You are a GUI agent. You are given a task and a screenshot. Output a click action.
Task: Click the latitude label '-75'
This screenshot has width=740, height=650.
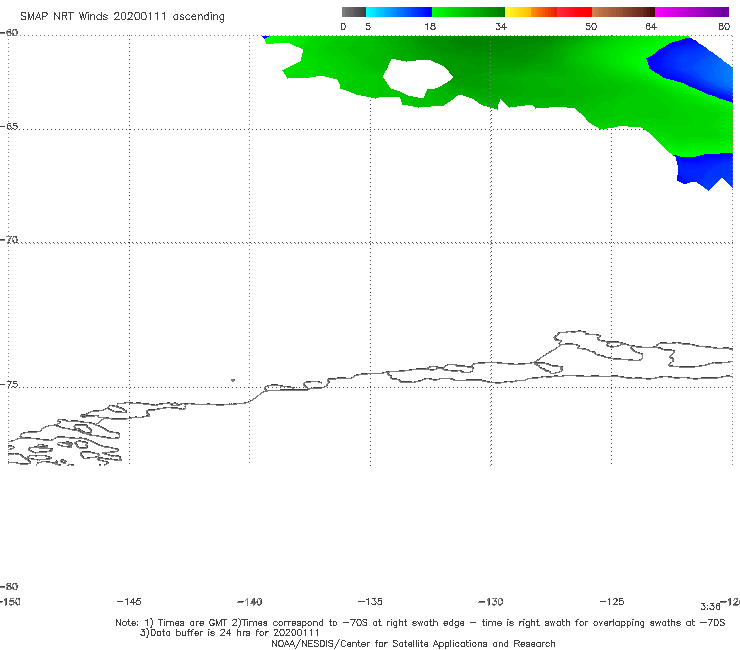pos(9,385)
